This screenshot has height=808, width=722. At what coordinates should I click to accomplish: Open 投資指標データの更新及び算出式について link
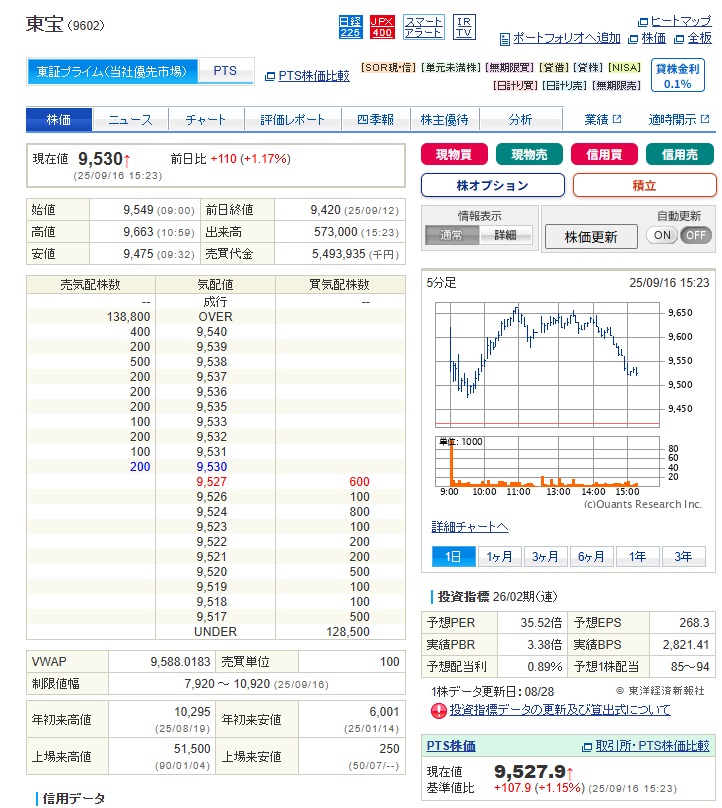(x=560, y=710)
